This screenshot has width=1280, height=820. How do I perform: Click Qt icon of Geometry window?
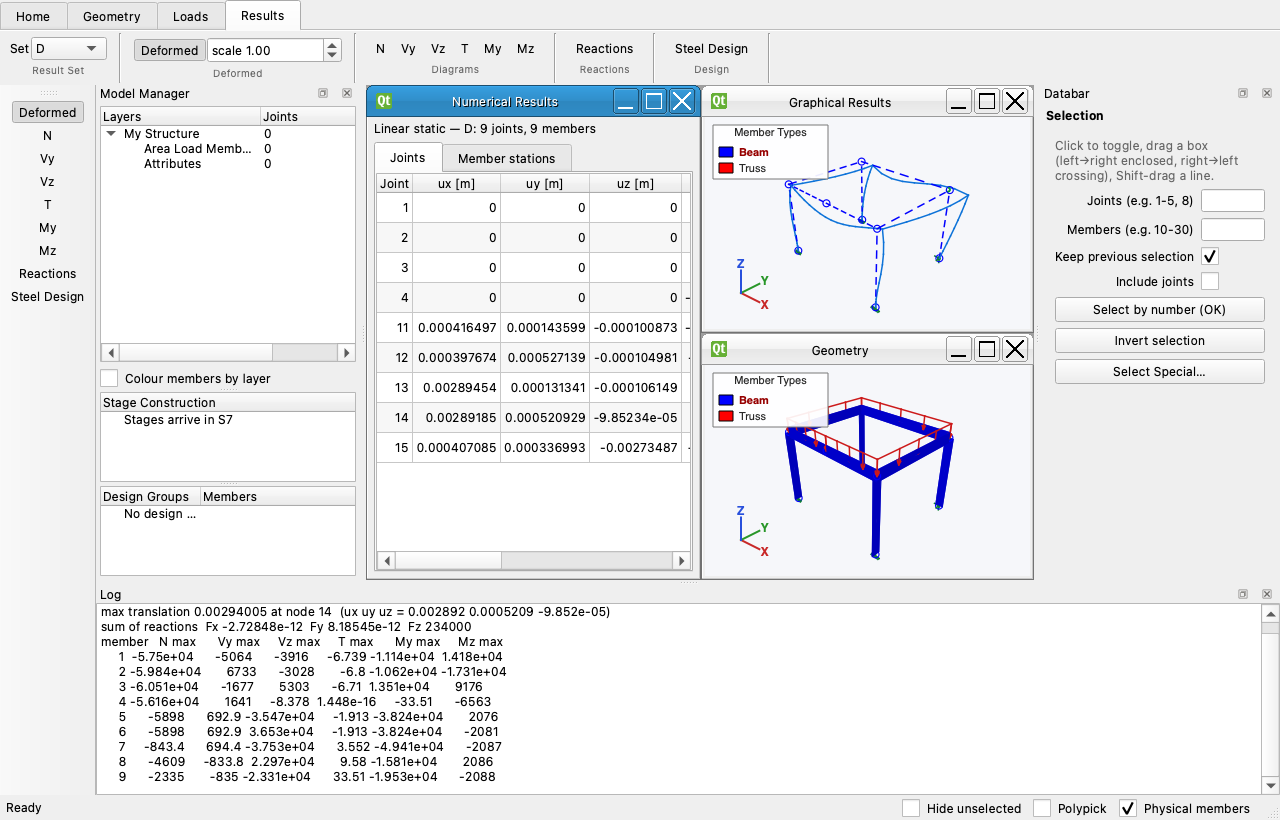coord(718,349)
